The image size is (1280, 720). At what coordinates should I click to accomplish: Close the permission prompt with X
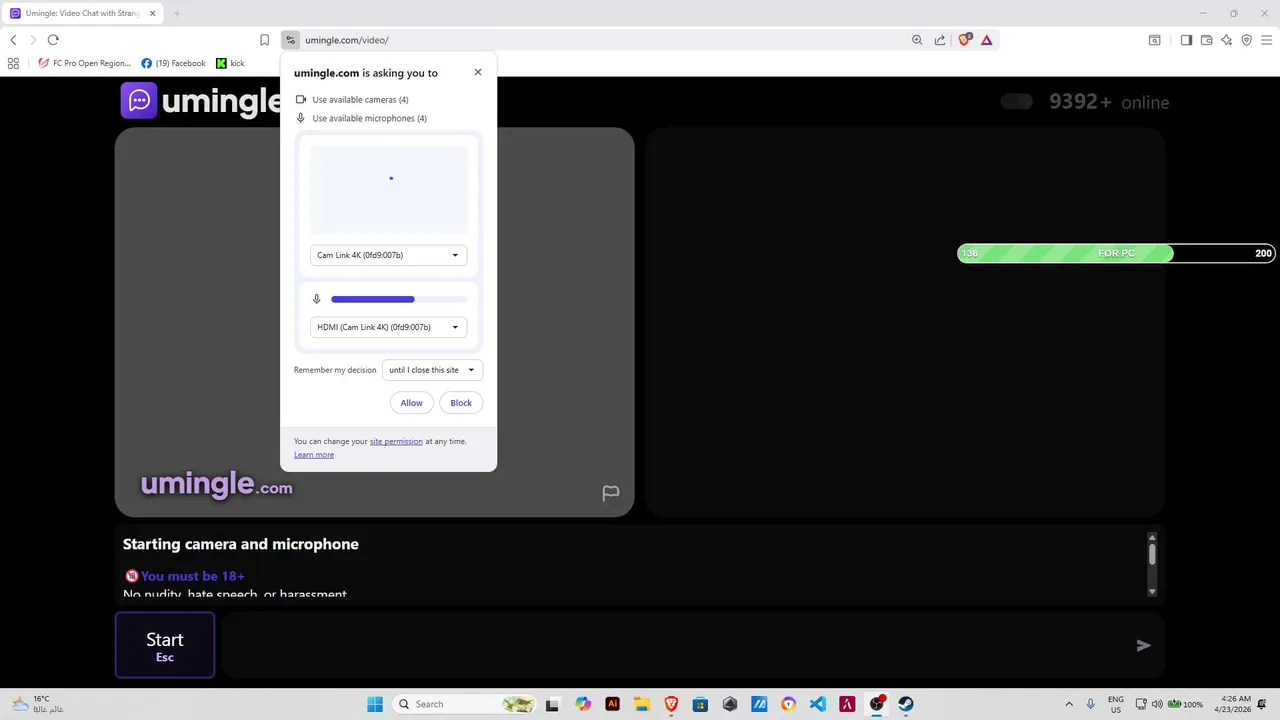pyautogui.click(x=478, y=72)
